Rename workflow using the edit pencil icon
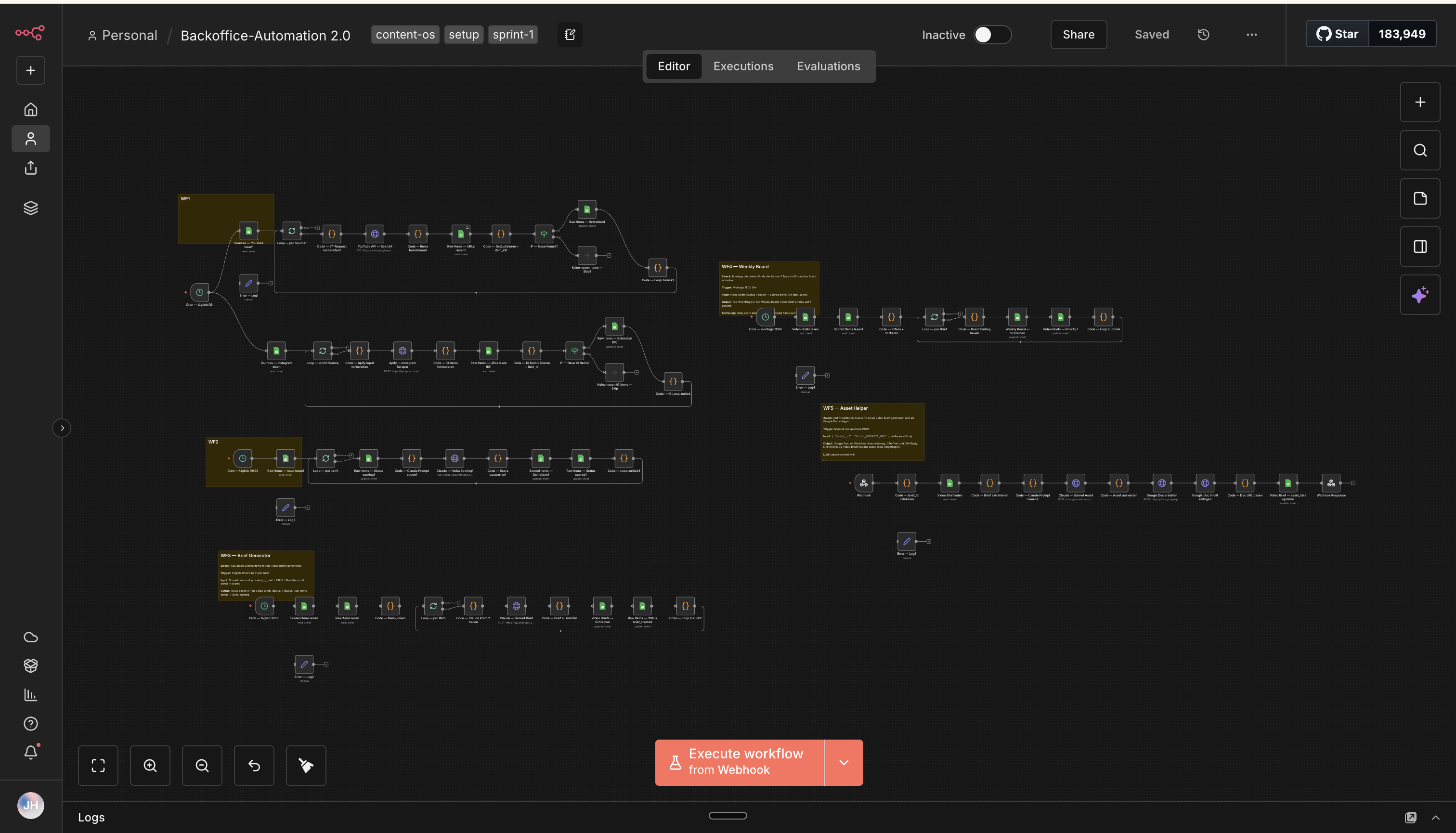1456x833 pixels. [x=569, y=34]
